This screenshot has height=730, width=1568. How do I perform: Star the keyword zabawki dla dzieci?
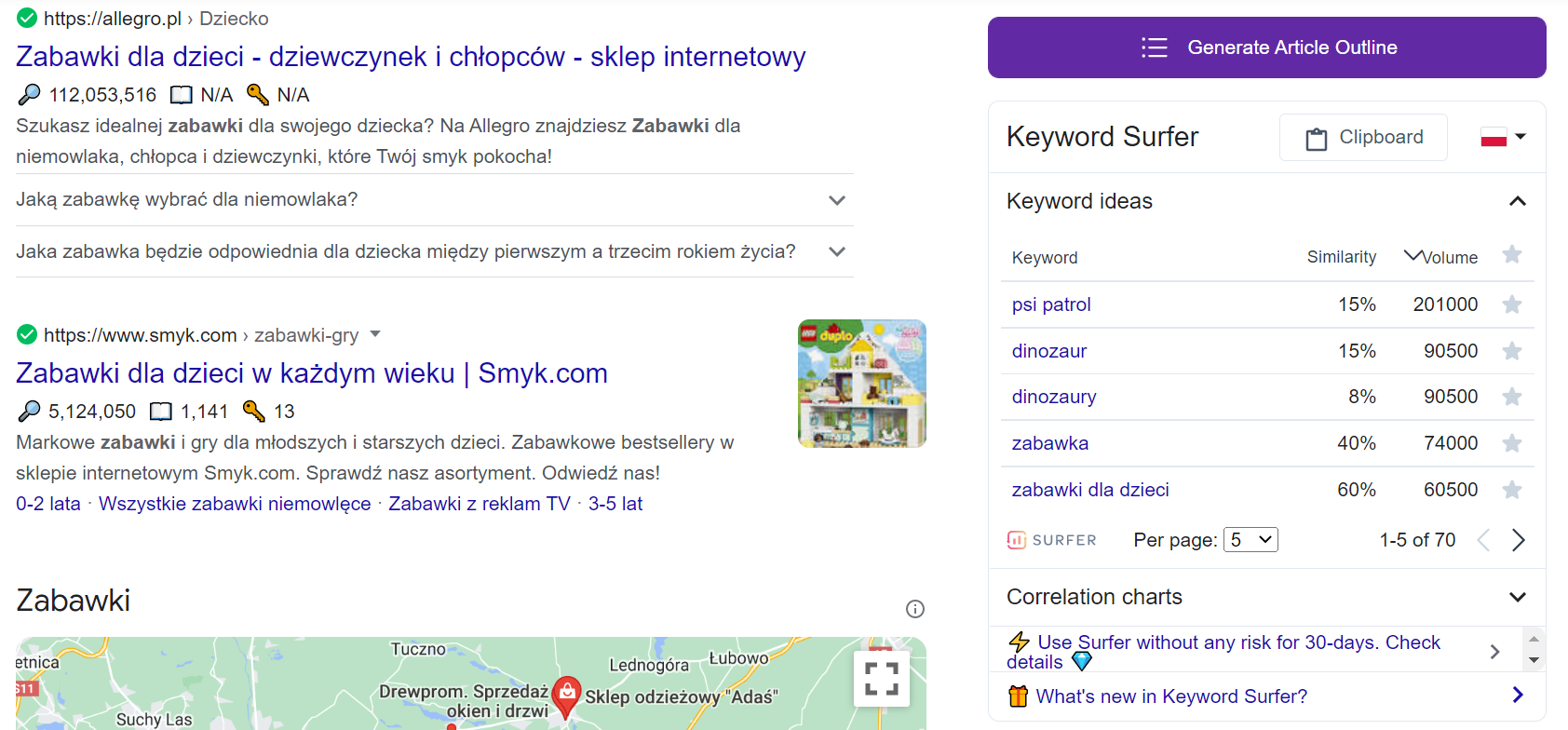1512,490
